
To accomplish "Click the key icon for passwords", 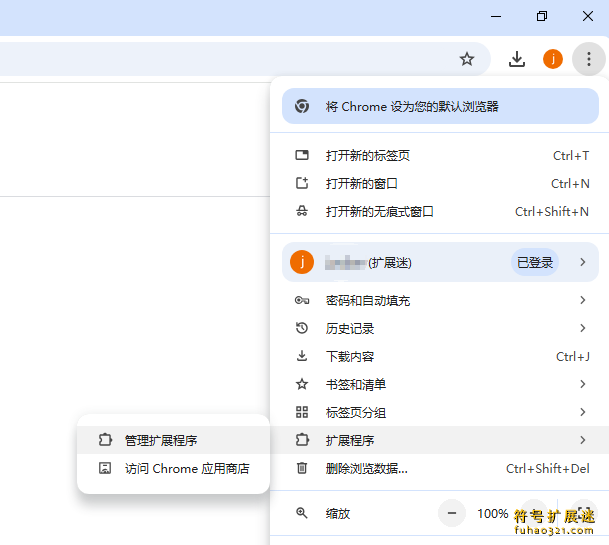I will 302,300.
